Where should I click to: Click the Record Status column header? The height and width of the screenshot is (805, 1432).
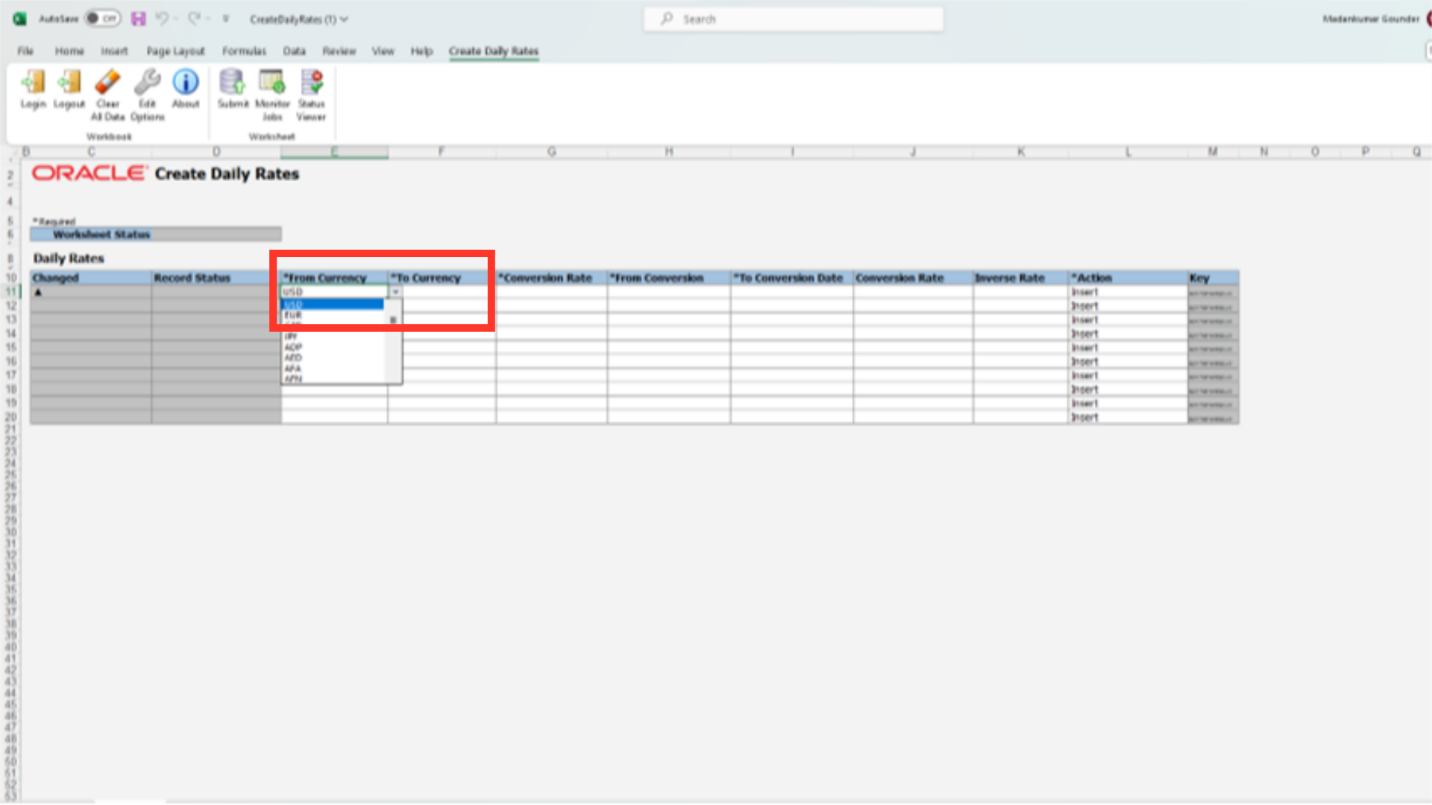[x=216, y=278]
